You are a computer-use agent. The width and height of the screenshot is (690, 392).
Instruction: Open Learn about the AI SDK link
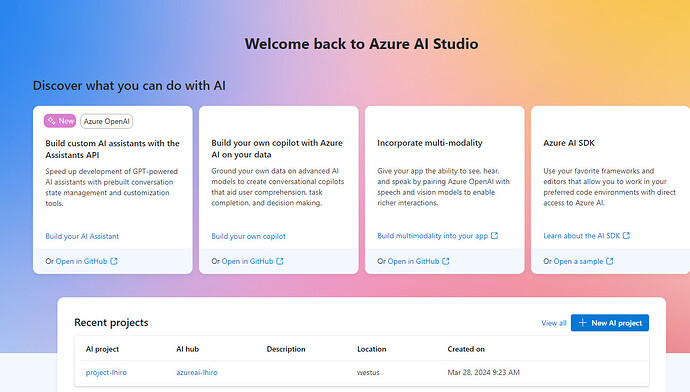tap(581, 236)
